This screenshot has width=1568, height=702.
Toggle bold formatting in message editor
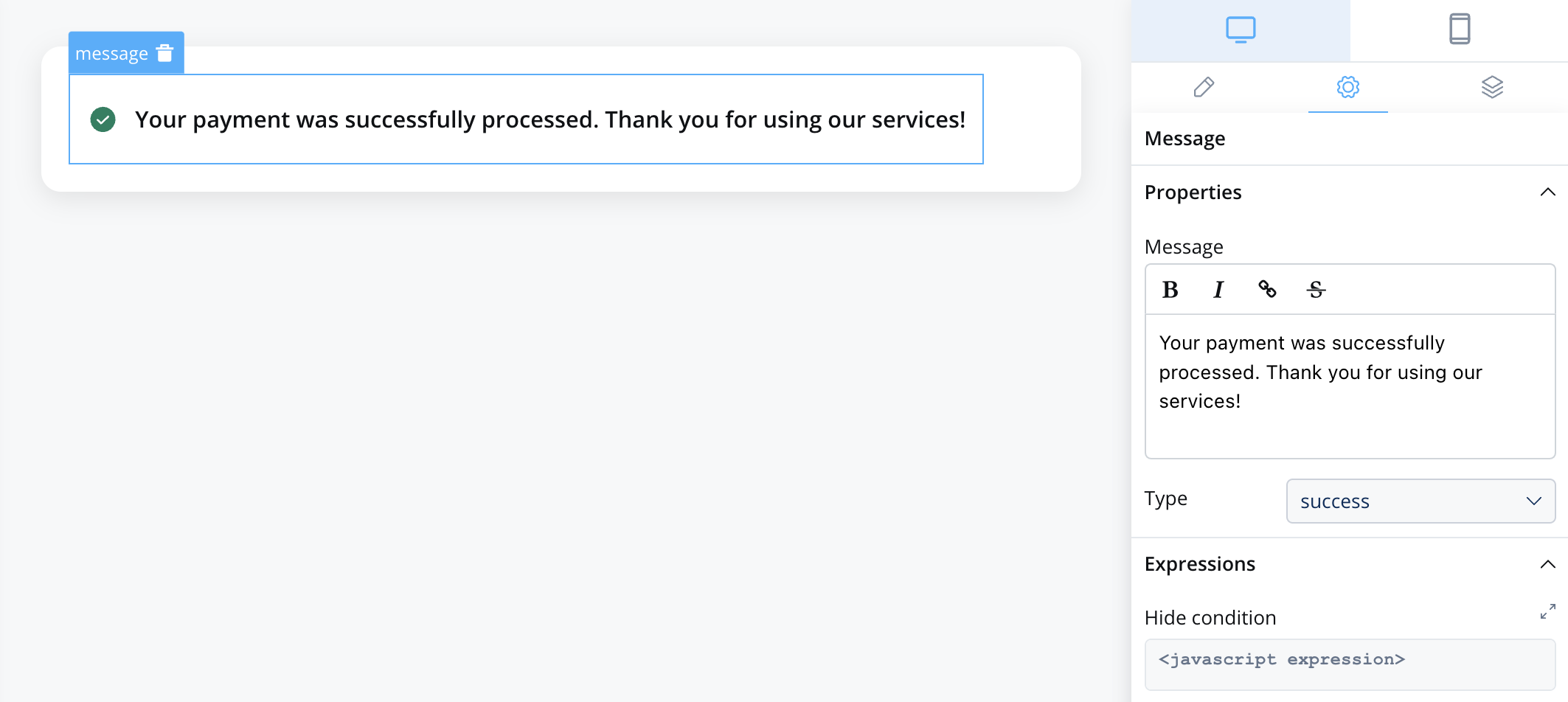pos(1170,290)
